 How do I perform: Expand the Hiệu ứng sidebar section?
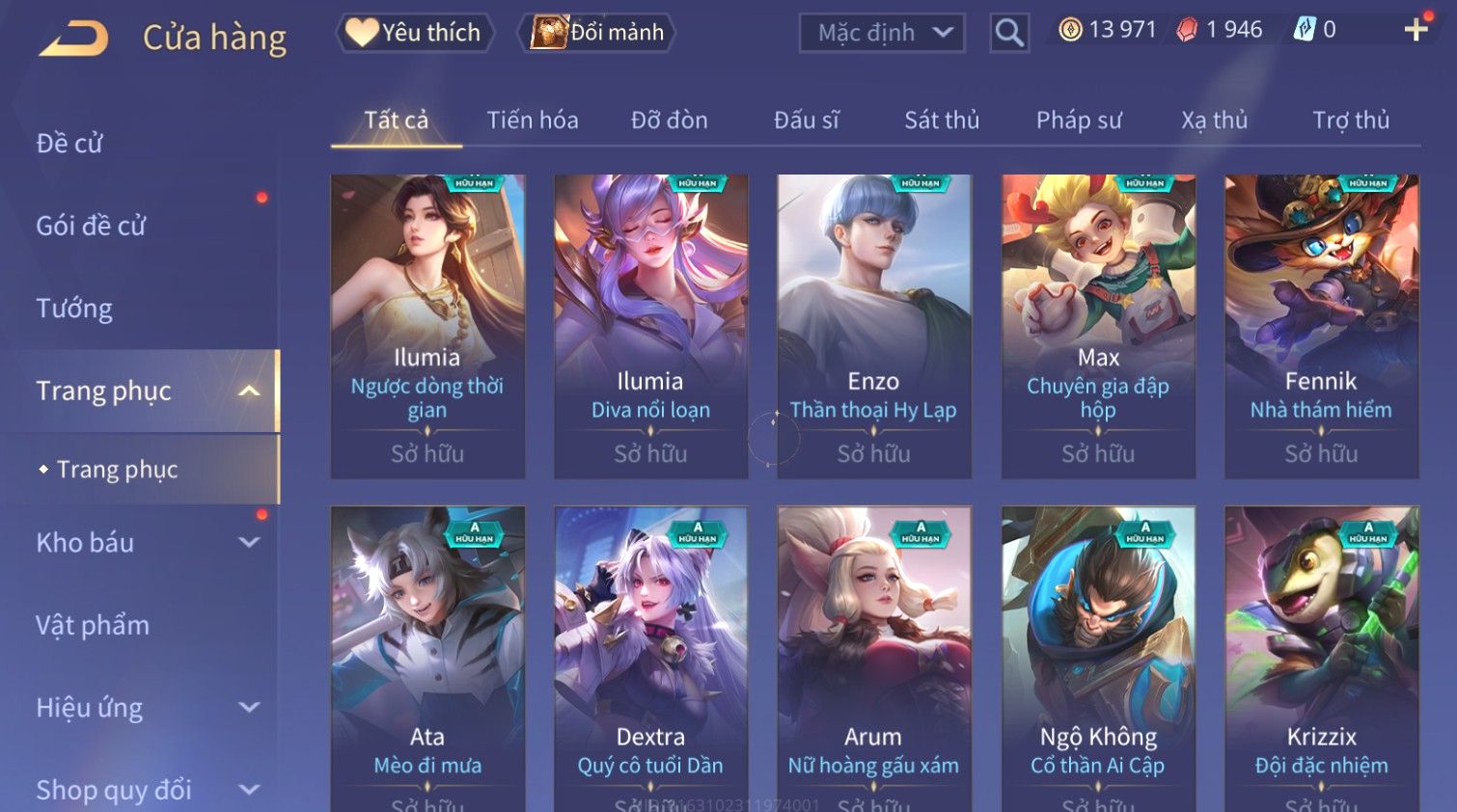249,707
